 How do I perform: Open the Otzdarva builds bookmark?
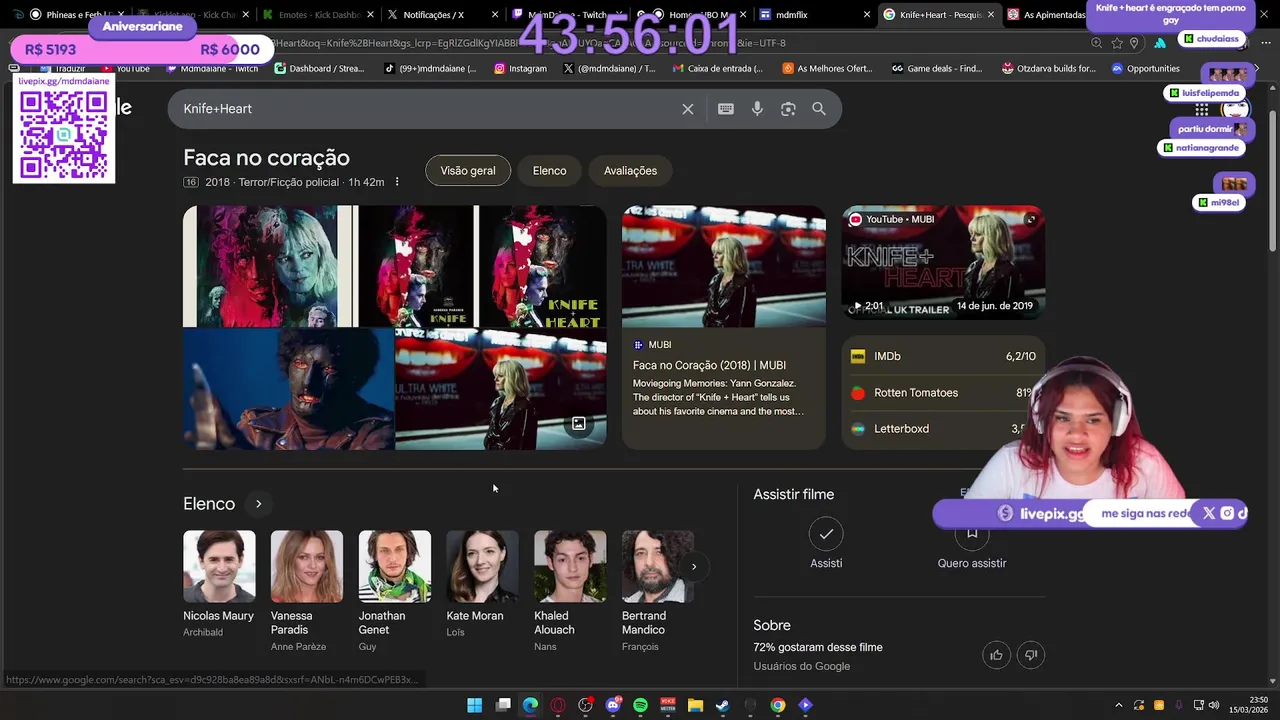click(1048, 69)
